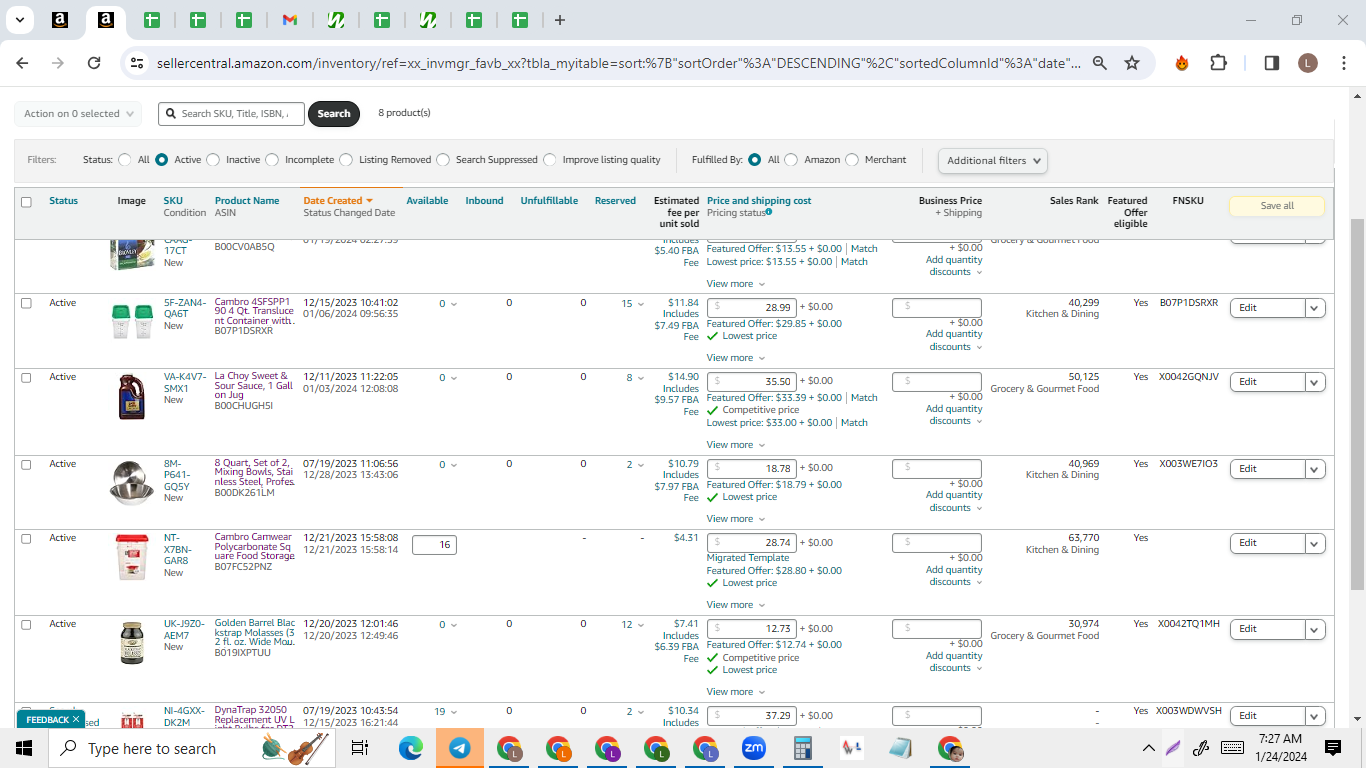1366x768 pixels.
Task: Toggle the Chrome side panel
Action: pos(1272,63)
